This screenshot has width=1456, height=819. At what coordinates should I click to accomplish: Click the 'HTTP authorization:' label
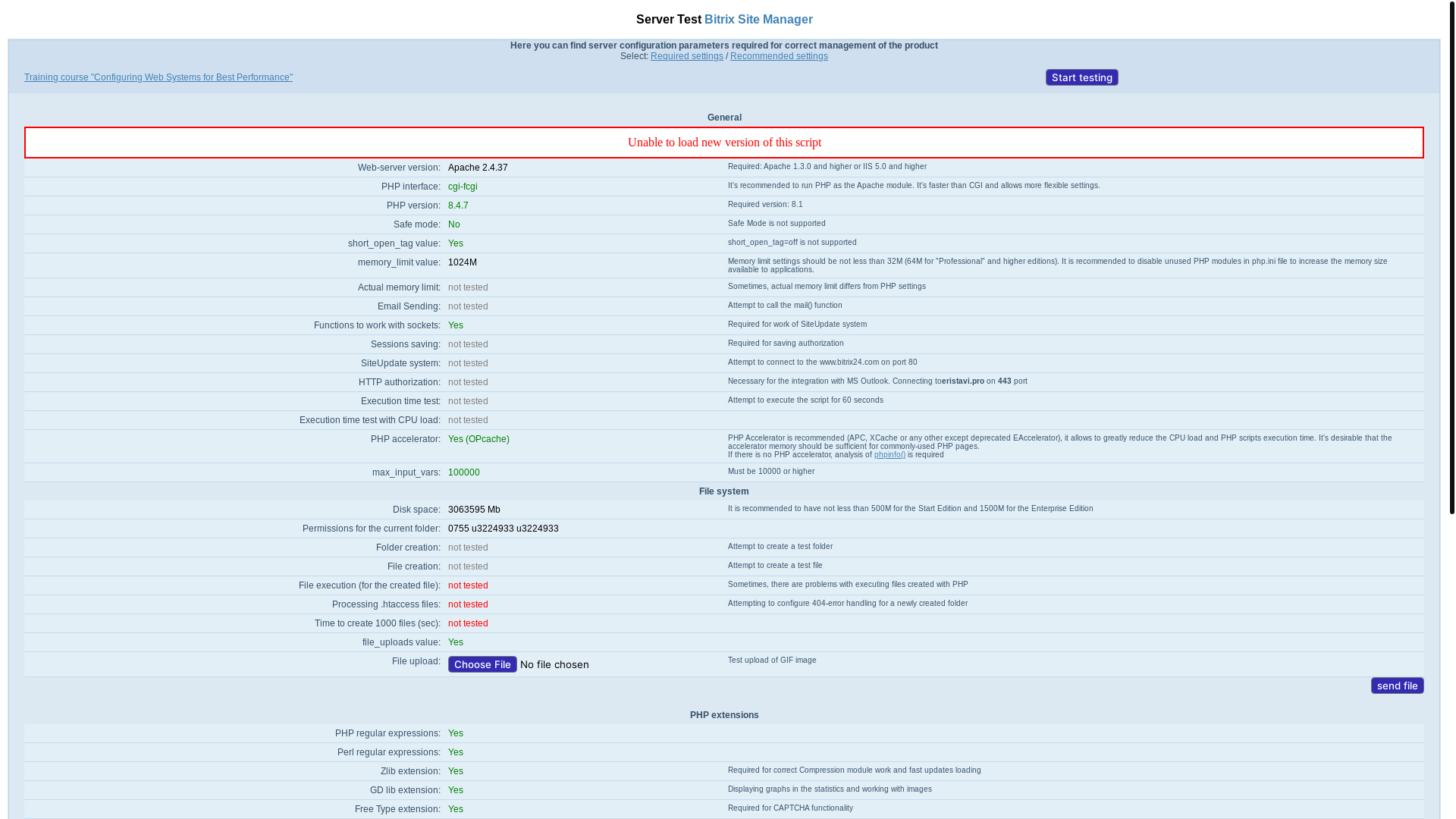point(400,382)
